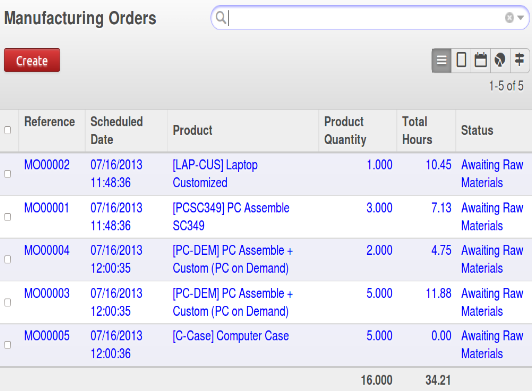The image size is (532, 391).
Task: Click total hours value 0.00
Action: click(x=441, y=336)
